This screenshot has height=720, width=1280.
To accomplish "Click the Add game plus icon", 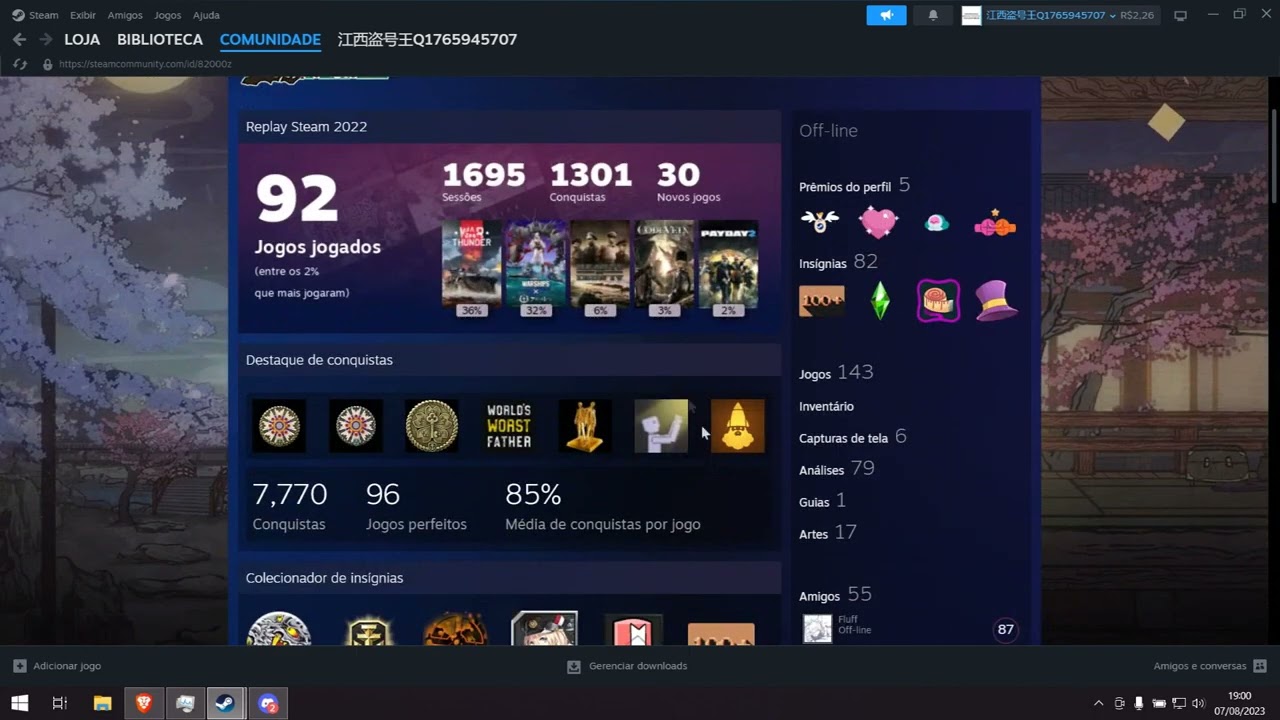I will (x=20, y=665).
